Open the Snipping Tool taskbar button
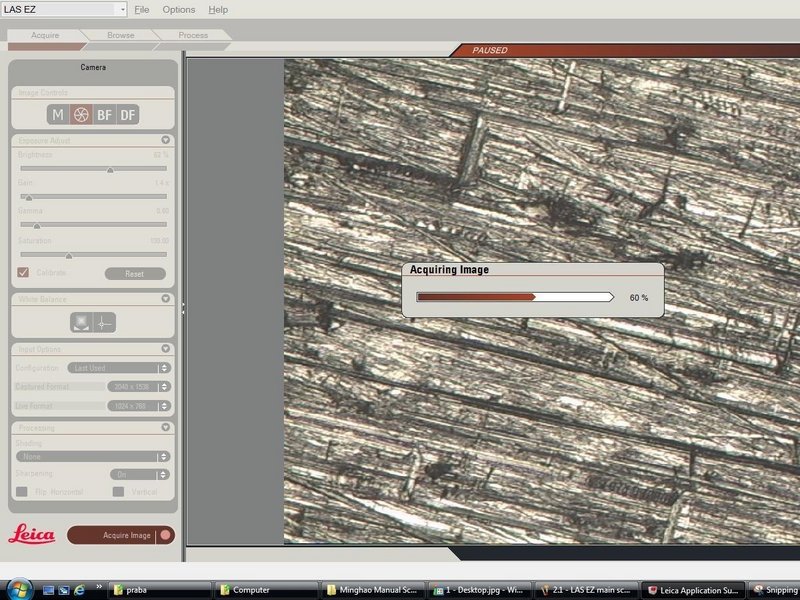This screenshot has width=800, height=600. 774,590
